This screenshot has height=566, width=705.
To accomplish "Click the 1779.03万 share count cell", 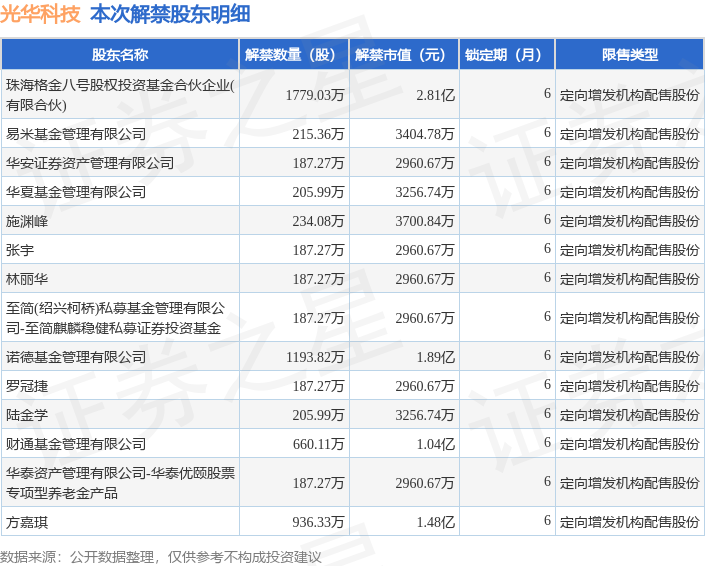I will click(x=315, y=95).
